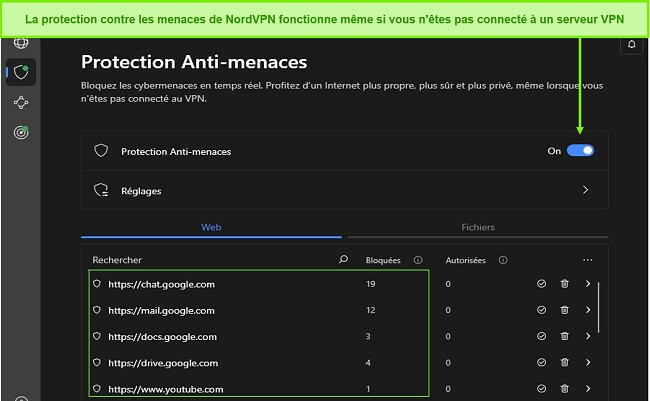Open the three-dots more options menu
The height and width of the screenshot is (401, 650).
pyautogui.click(x=587, y=260)
